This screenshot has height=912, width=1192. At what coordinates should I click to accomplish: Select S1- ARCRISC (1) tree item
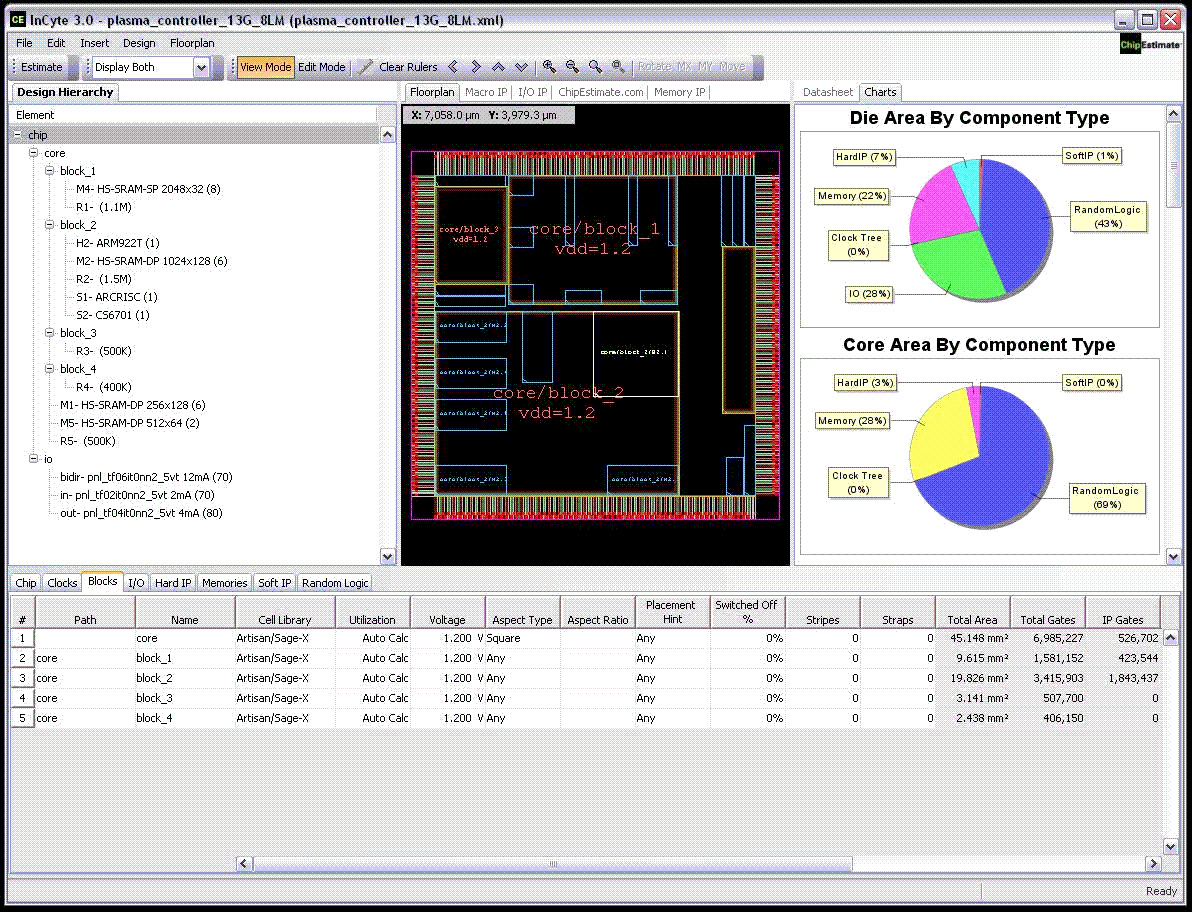[116, 297]
